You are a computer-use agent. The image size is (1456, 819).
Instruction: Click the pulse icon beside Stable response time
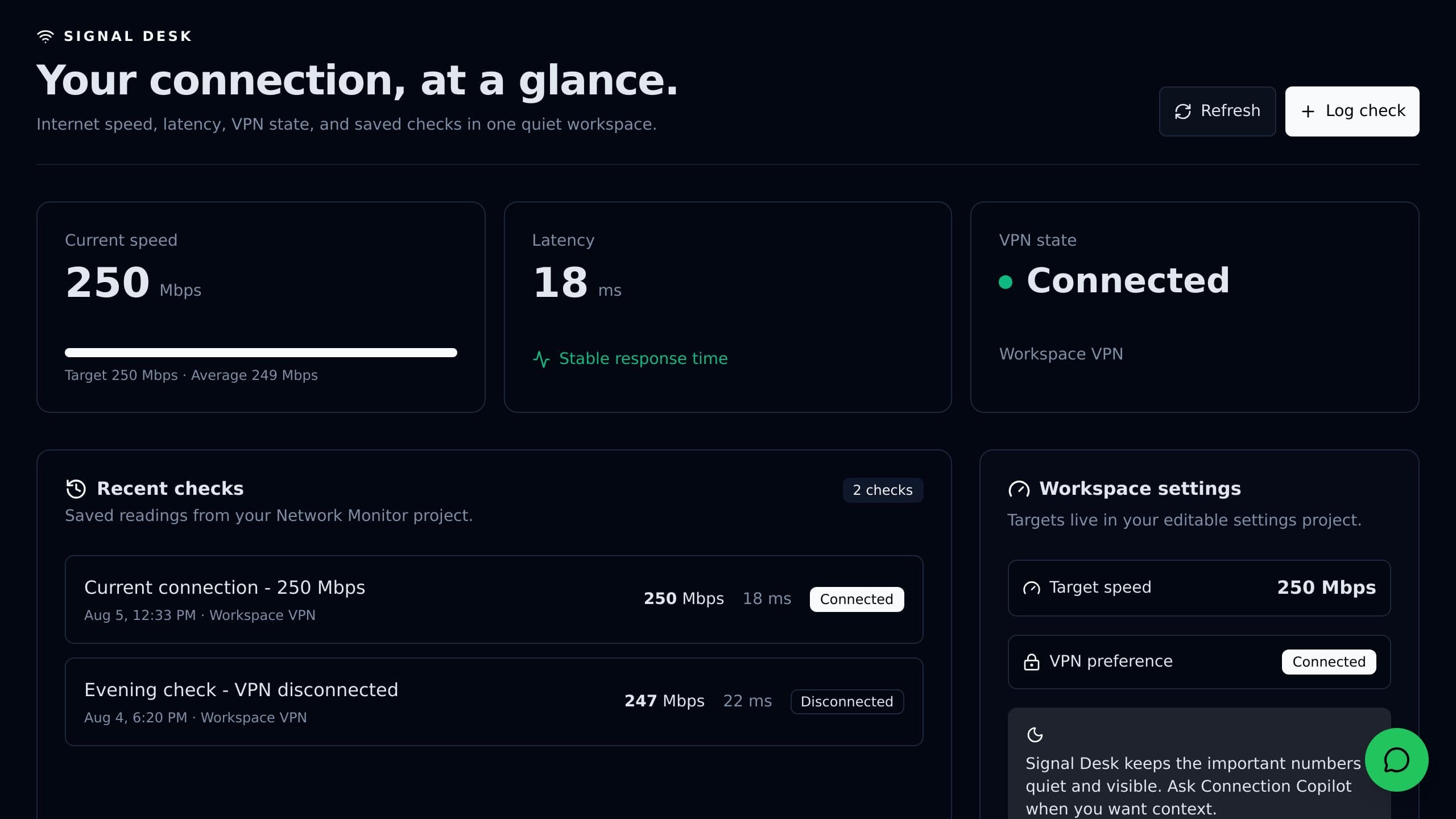pos(541,359)
